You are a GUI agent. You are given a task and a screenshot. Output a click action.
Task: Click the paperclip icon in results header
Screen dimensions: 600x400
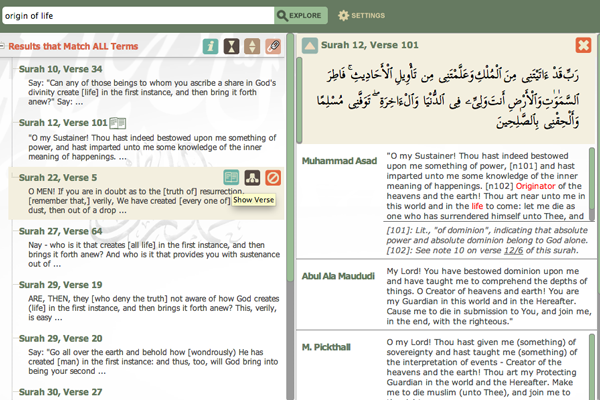pos(273,46)
